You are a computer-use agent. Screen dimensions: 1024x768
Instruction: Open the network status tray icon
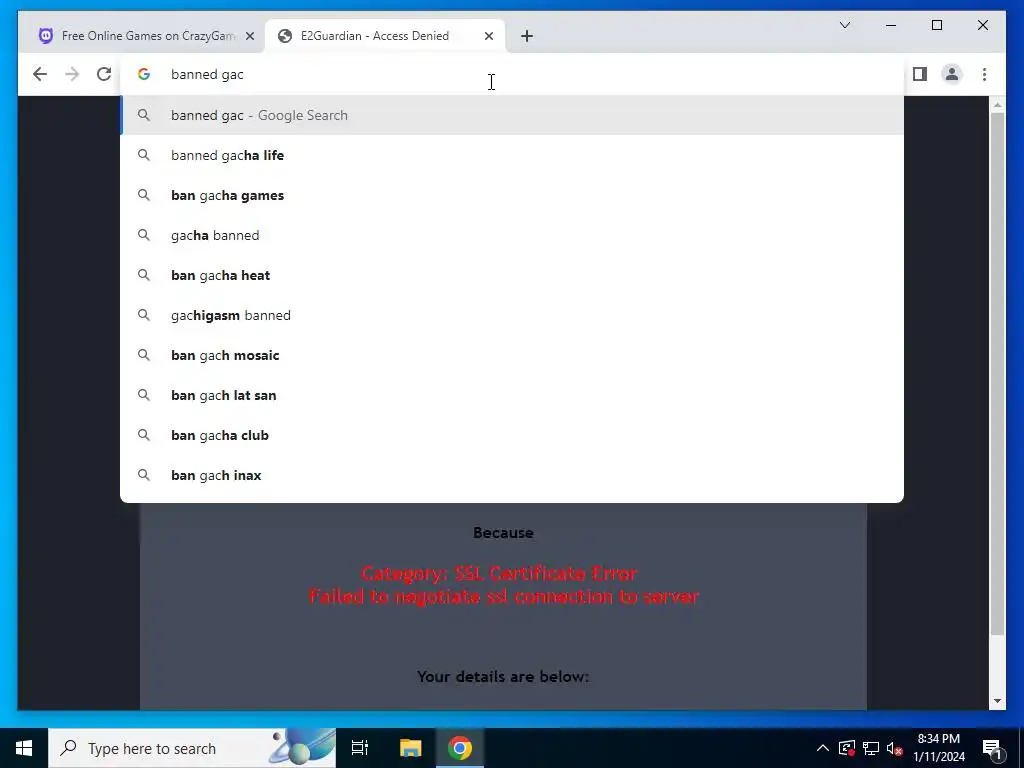pos(871,748)
